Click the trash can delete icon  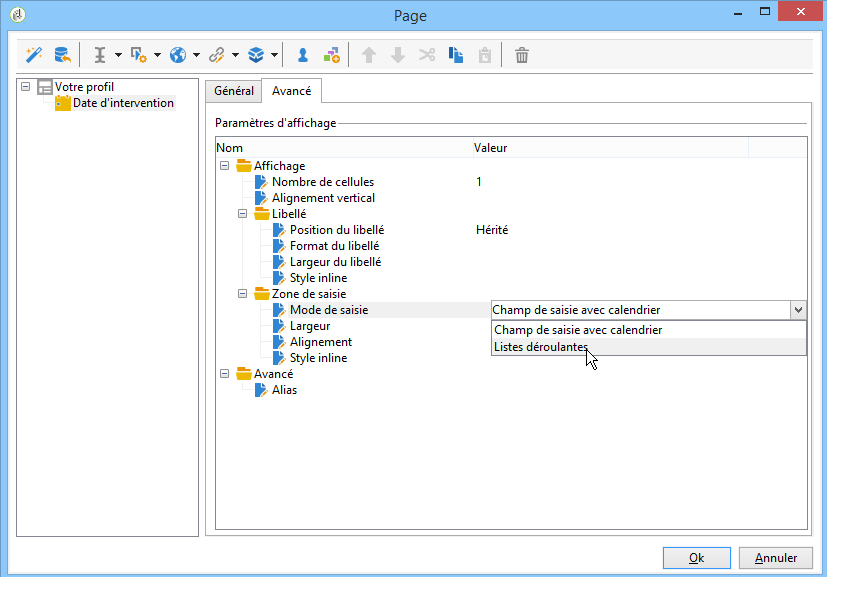tap(521, 55)
